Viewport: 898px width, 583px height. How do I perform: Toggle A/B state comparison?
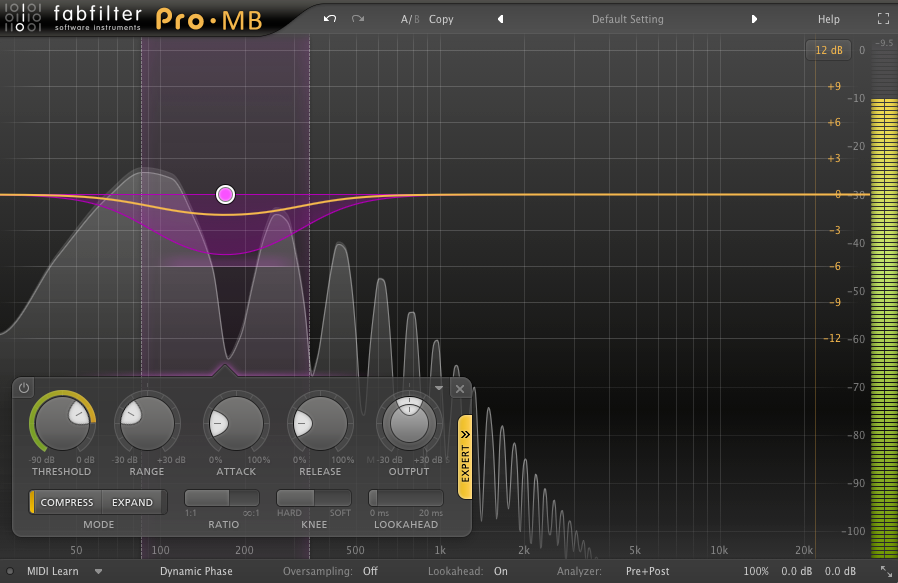[x=410, y=19]
